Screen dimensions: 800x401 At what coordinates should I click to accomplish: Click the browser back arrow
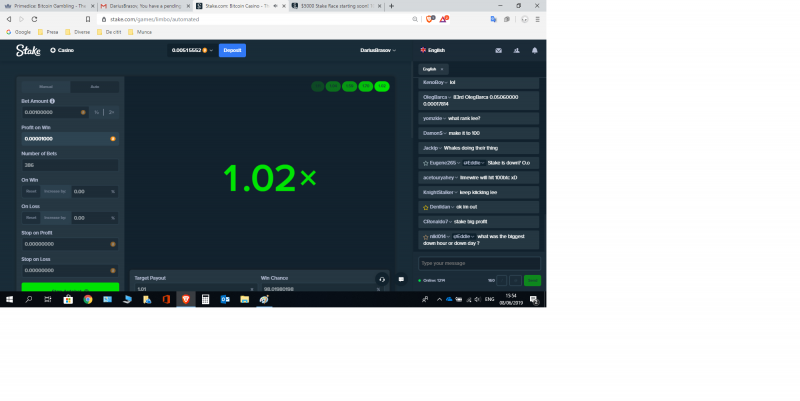pos(9,19)
